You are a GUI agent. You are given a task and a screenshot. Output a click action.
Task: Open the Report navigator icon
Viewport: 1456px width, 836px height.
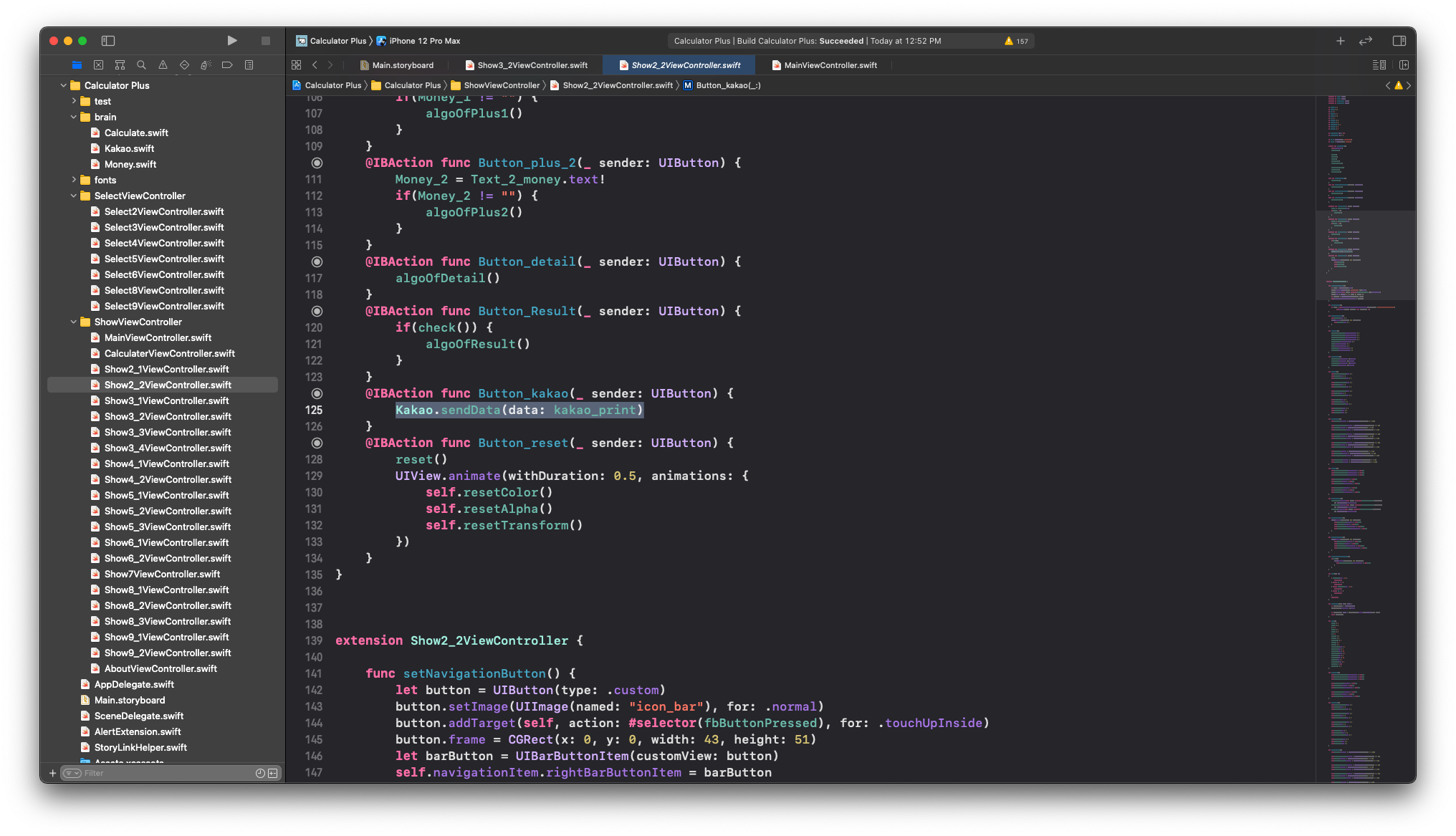click(249, 65)
